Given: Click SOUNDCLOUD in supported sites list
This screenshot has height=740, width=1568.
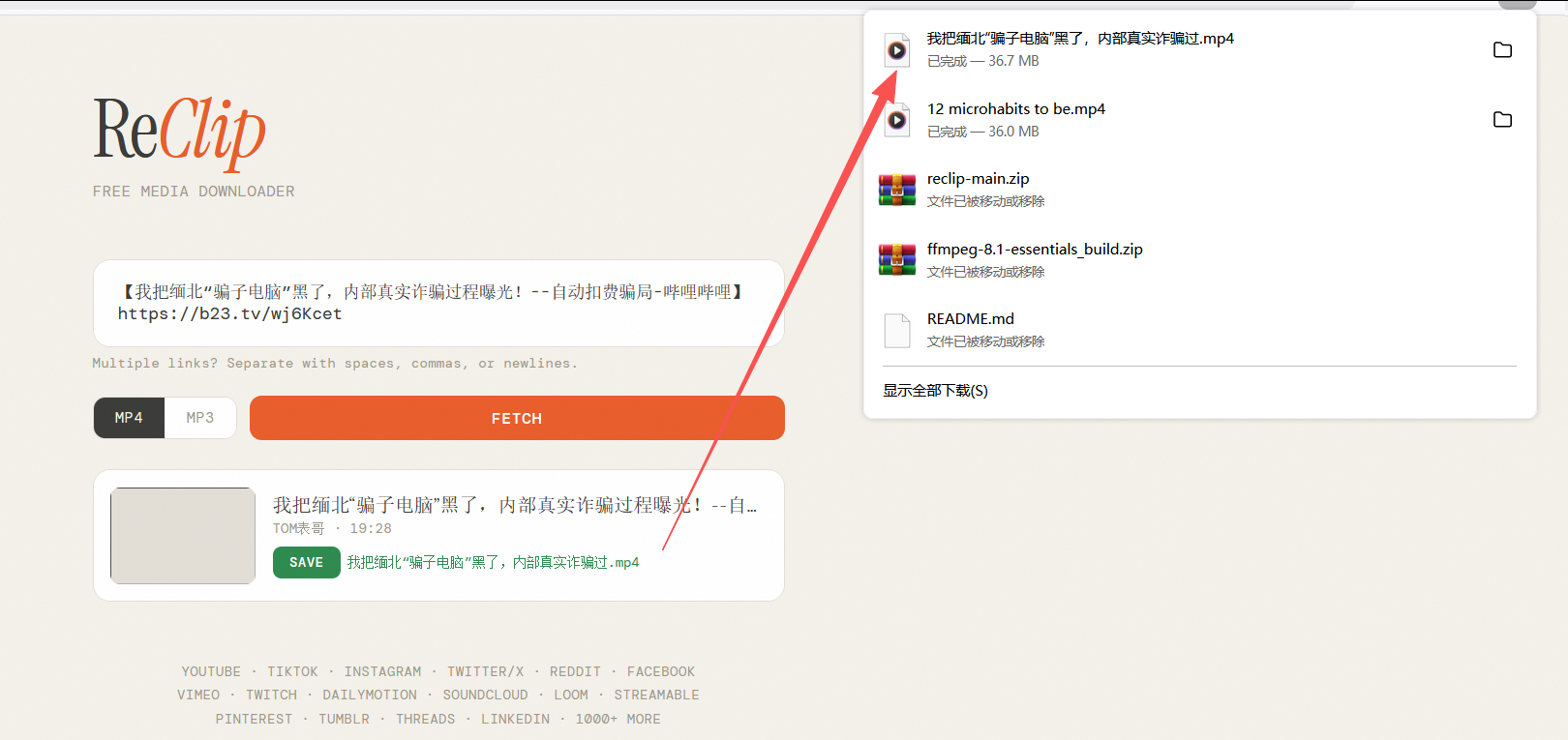Looking at the screenshot, I should (x=485, y=695).
